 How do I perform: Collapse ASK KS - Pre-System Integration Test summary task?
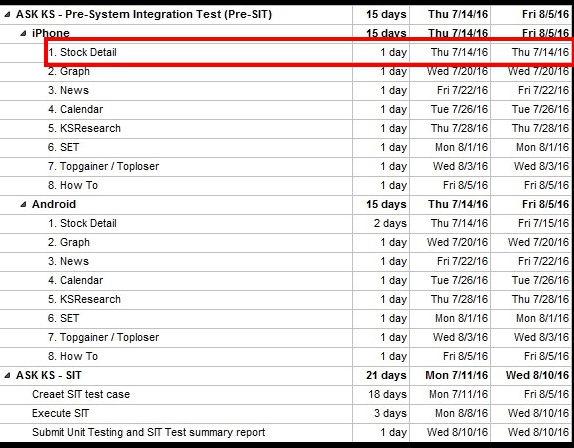coord(7,15)
